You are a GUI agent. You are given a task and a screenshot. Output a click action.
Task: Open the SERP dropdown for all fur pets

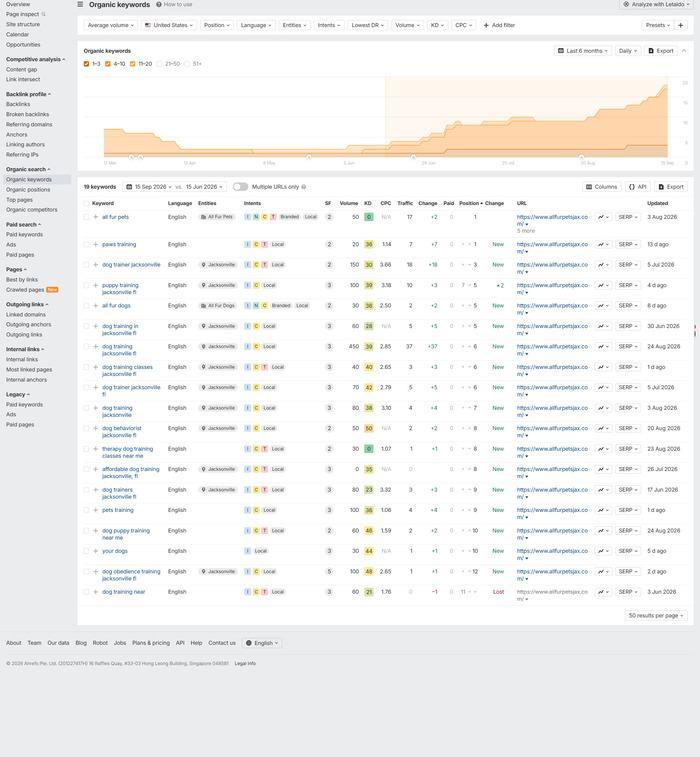pos(628,217)
